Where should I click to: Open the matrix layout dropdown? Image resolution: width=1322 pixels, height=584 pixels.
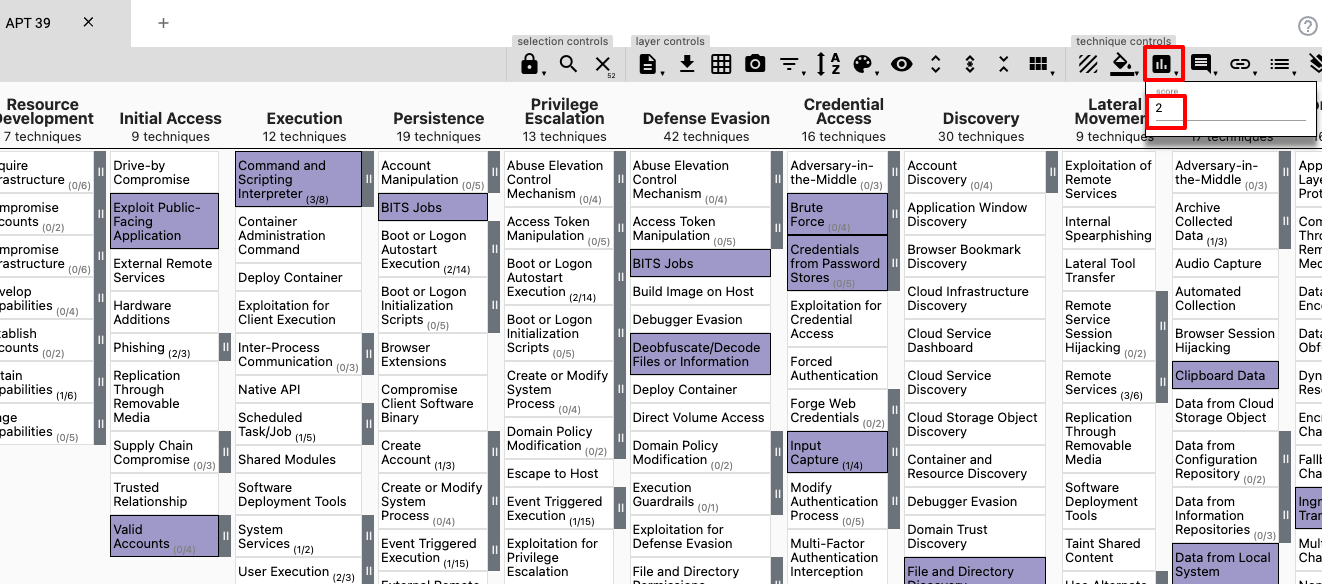[1040, 63]
